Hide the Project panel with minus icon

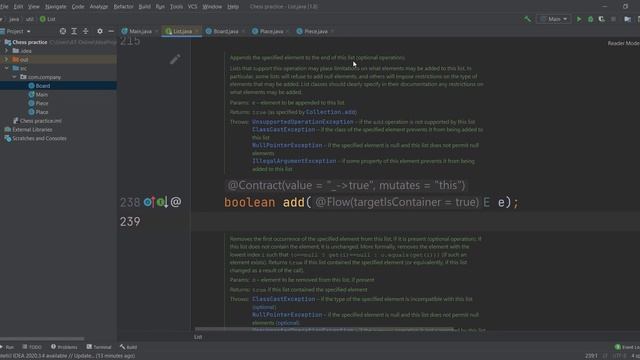[111, 31]
